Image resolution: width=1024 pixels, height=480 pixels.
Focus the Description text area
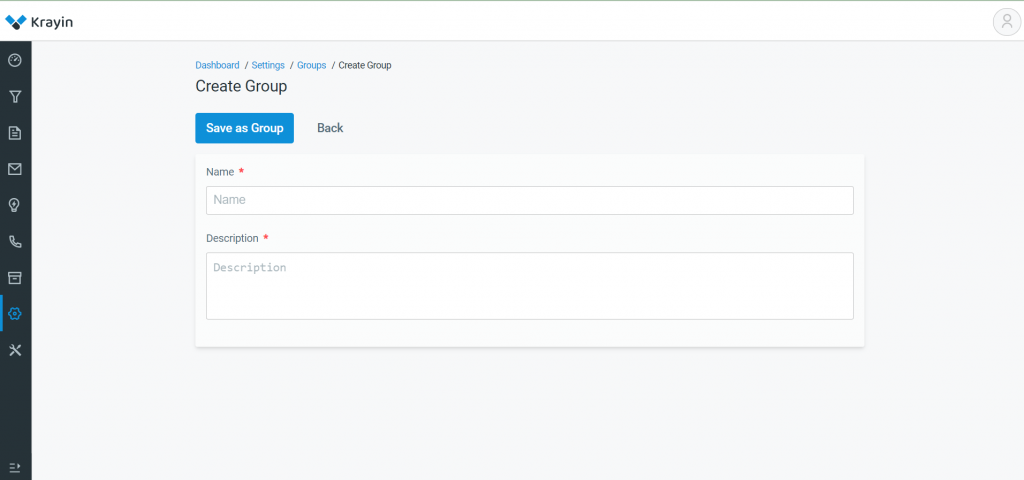[530, 286]
